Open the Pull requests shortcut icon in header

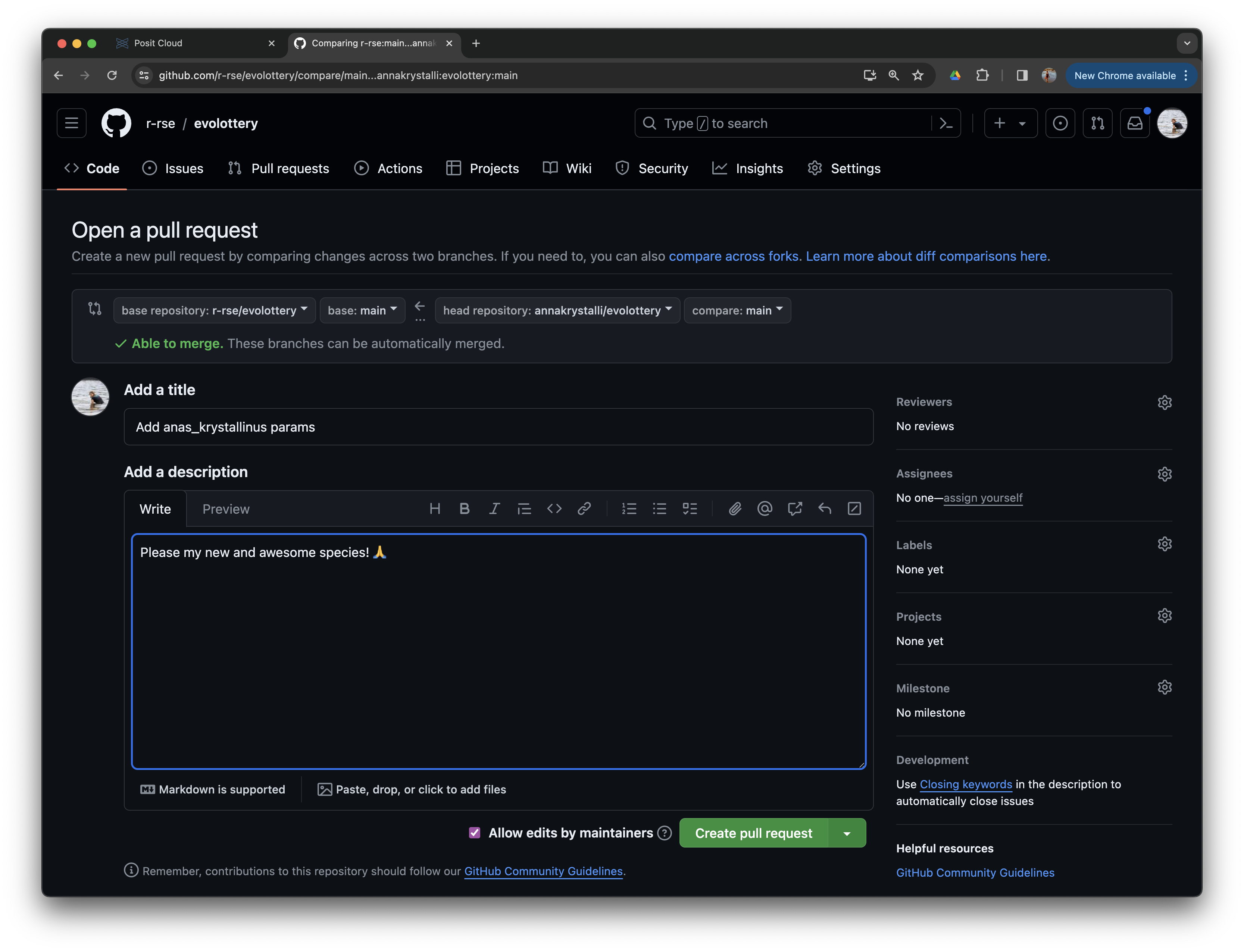click(1097, 123)
